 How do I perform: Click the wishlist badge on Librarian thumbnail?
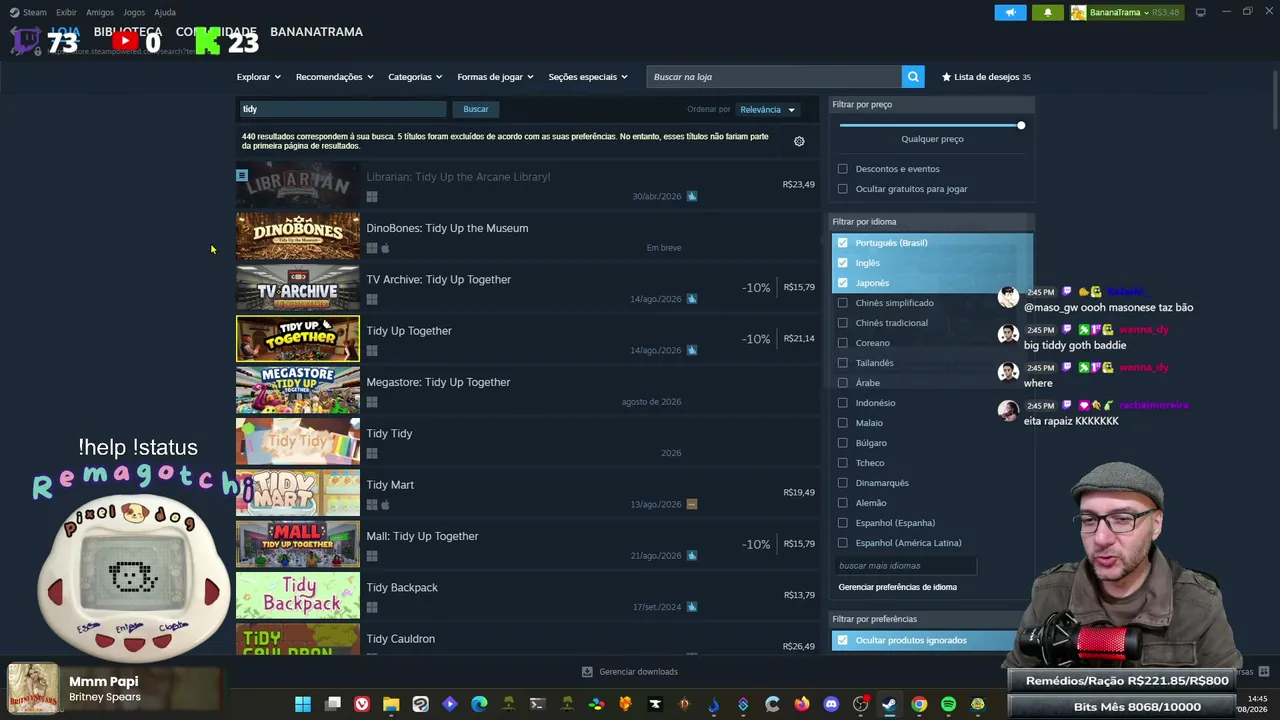242,175
